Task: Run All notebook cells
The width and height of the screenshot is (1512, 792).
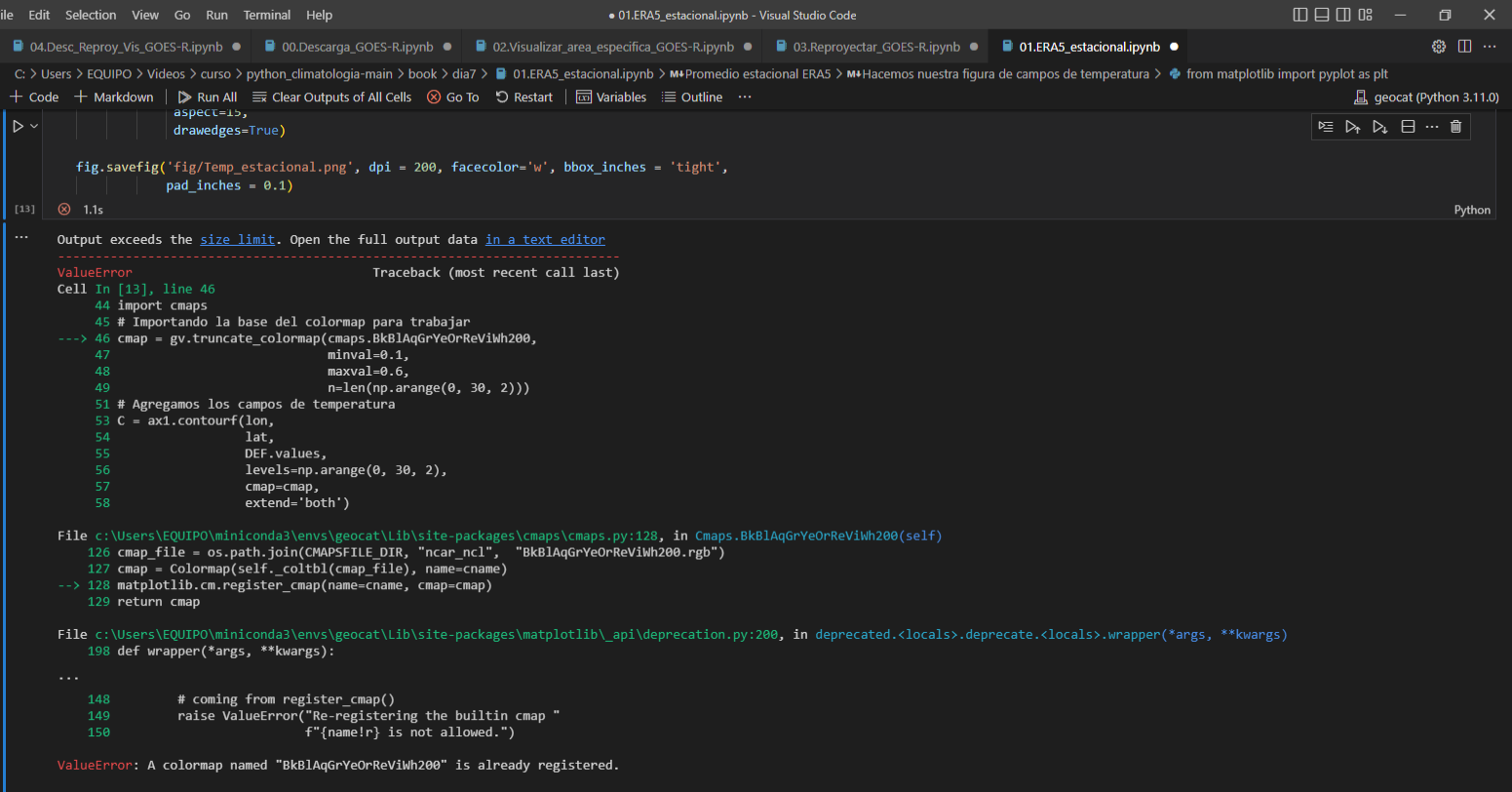Action: tap(207, 97)
